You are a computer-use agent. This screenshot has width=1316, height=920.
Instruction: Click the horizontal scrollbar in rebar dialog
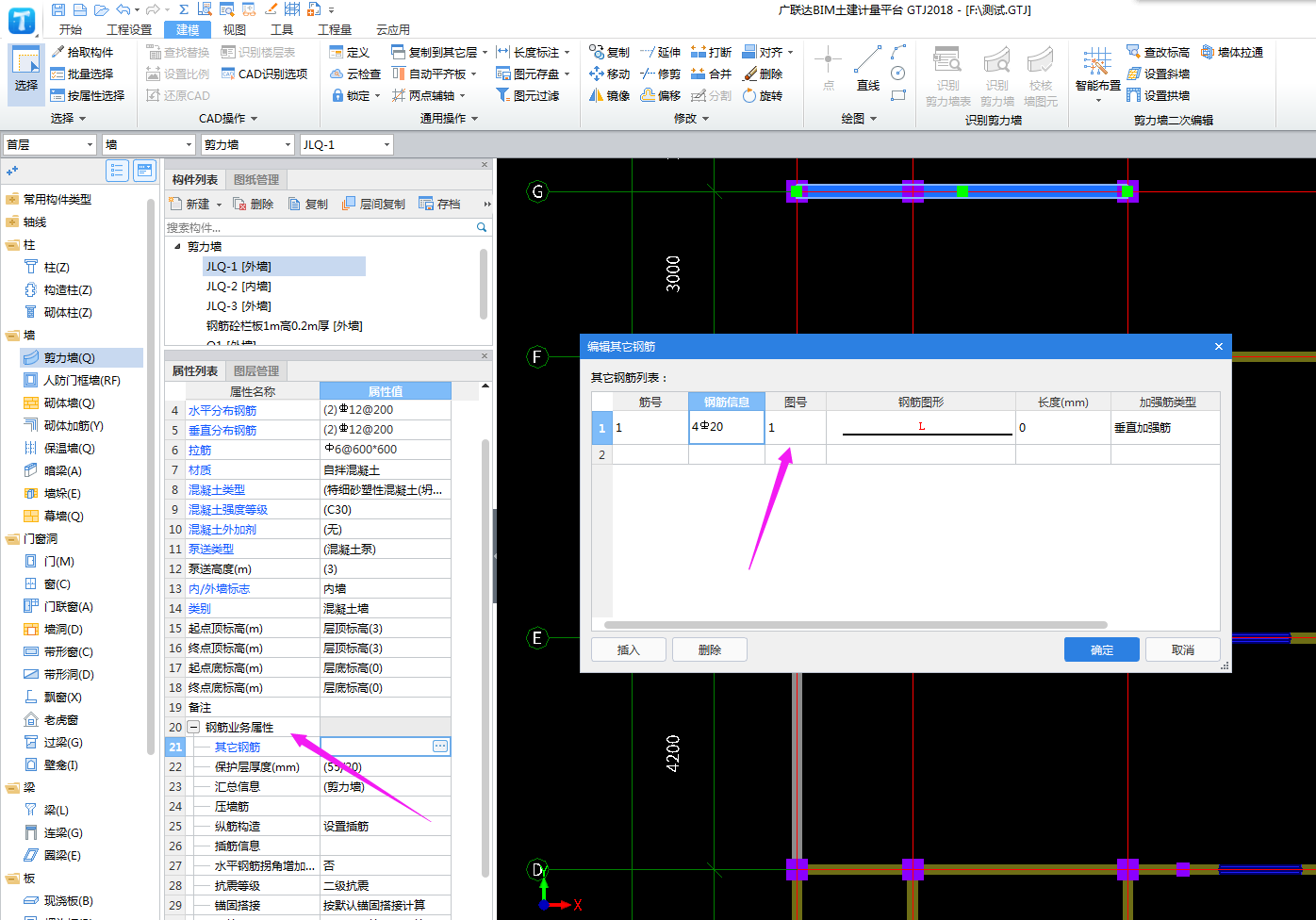tap(855, 624)
